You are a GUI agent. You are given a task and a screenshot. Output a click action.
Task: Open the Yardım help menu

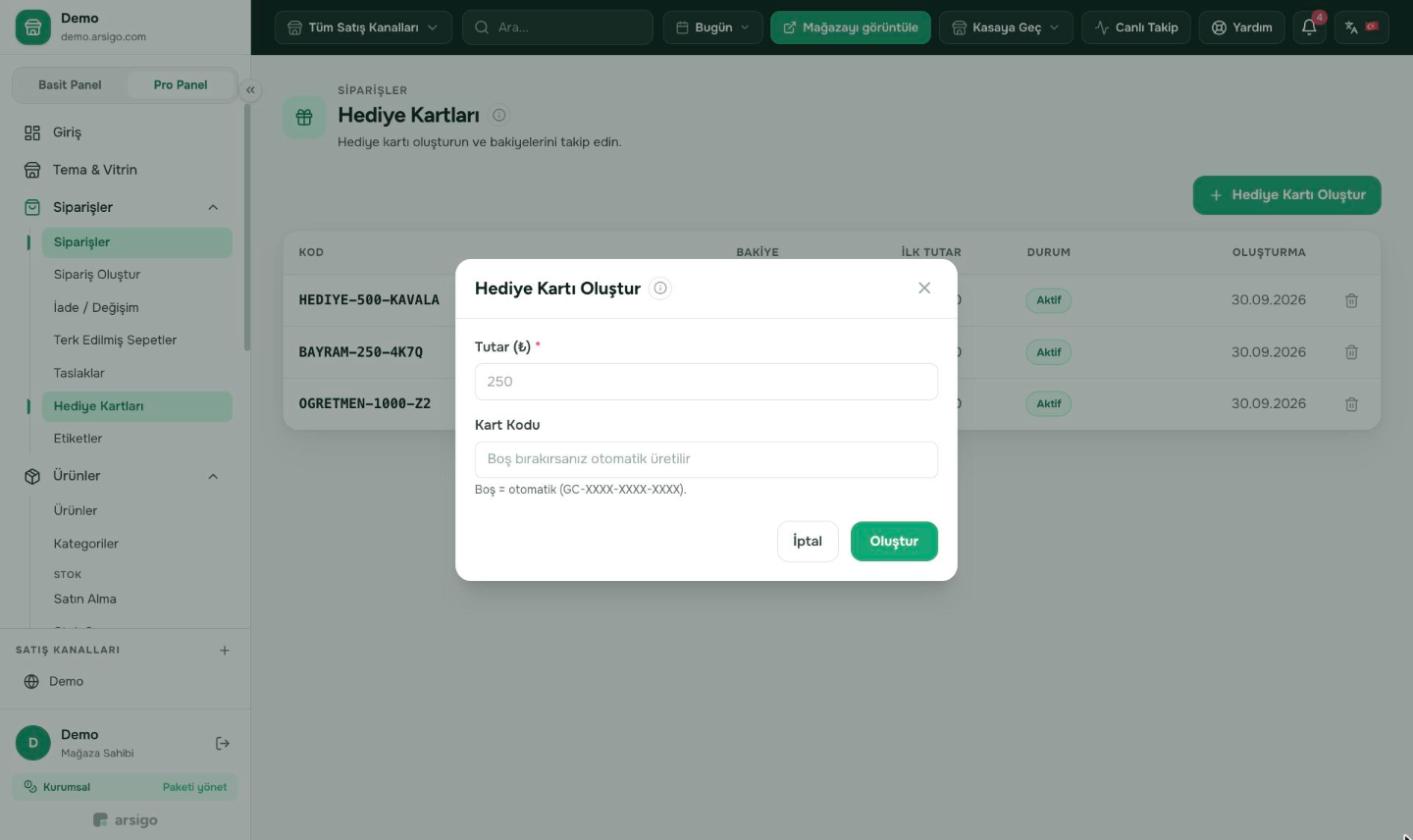point(1241,27)
